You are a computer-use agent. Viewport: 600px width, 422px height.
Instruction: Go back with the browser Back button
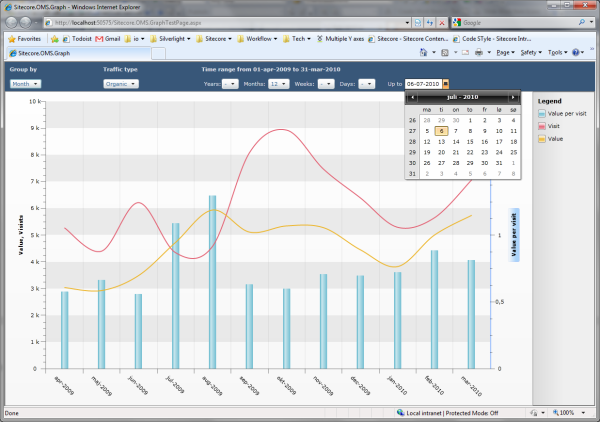11,23
